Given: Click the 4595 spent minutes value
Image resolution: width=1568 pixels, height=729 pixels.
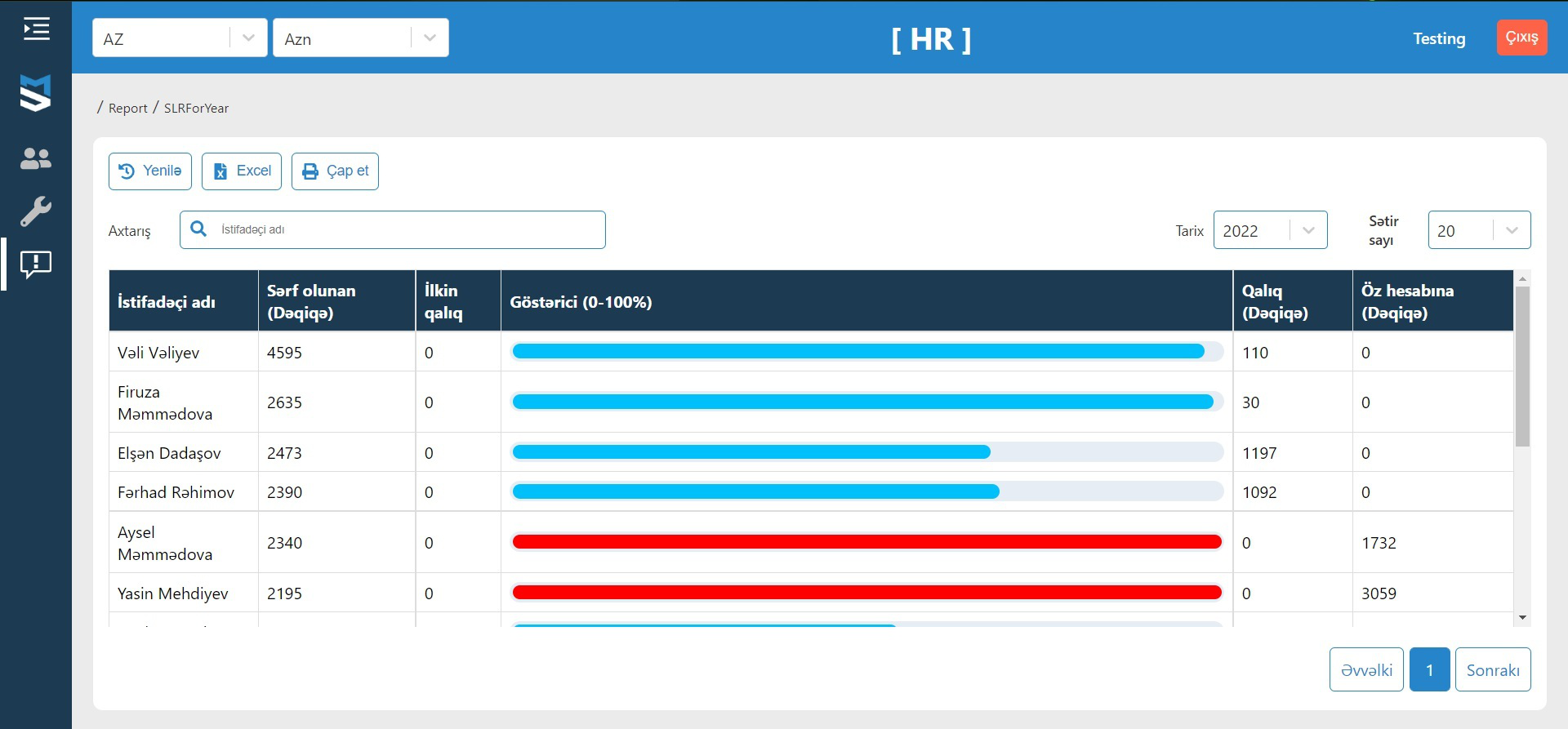Looking at the screenshot, I should (284, 353).
